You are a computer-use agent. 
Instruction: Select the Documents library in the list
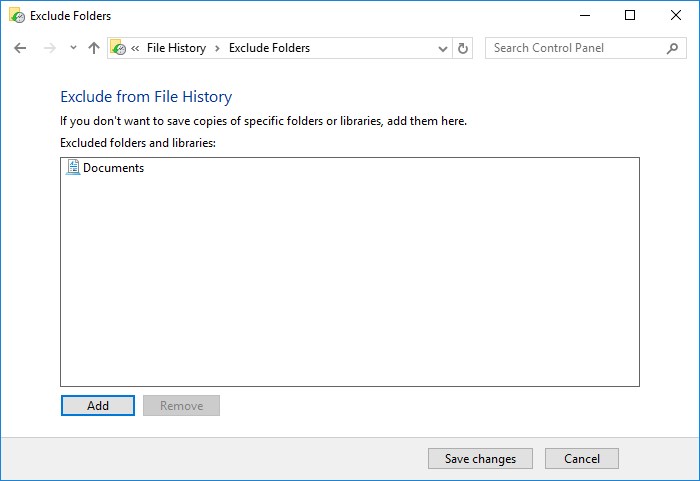105,168
